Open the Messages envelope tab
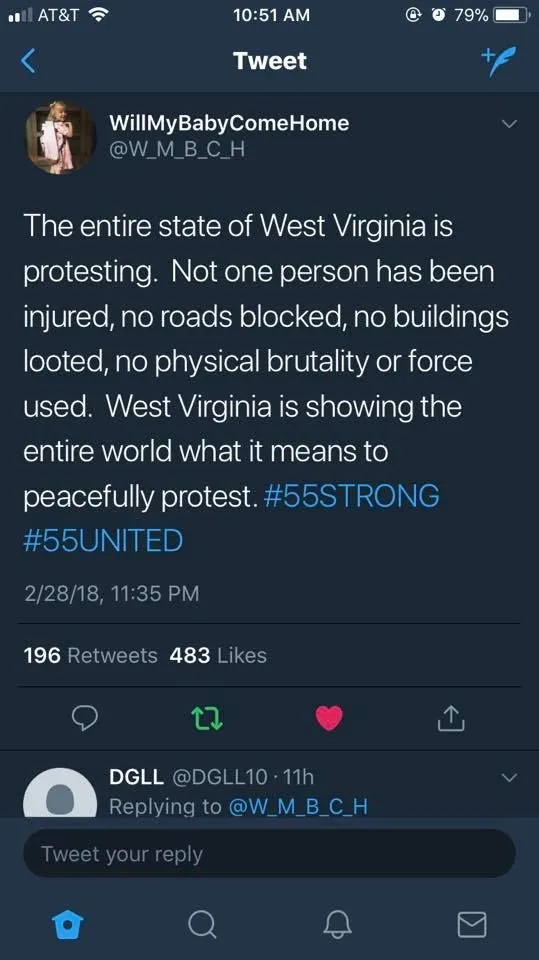 tap(472, 924)
